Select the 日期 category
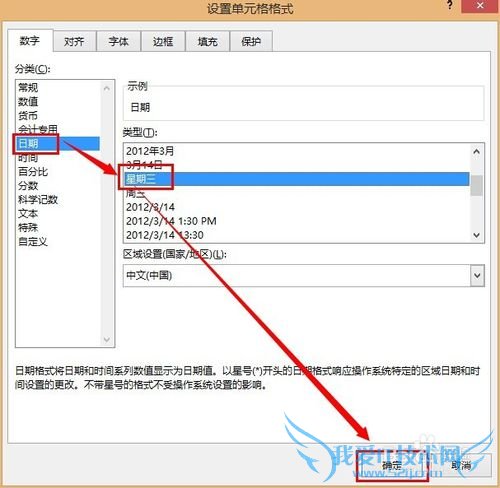 click(x=58, y=144)
